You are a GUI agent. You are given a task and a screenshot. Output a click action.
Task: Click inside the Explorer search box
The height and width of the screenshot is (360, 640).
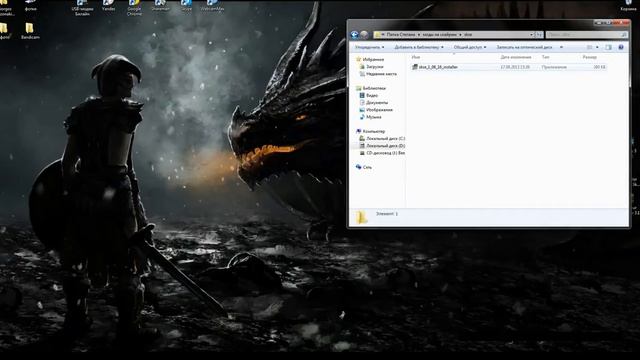[586, 35]
